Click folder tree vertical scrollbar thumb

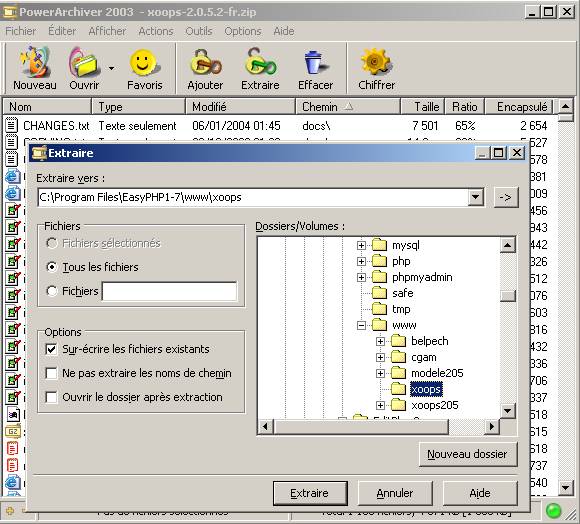coord(508,296)
